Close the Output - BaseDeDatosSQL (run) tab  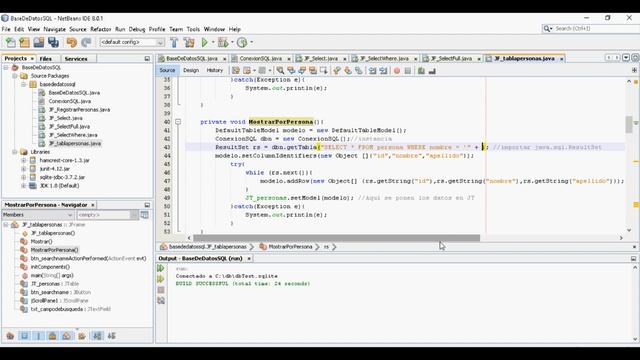point(249,259)
